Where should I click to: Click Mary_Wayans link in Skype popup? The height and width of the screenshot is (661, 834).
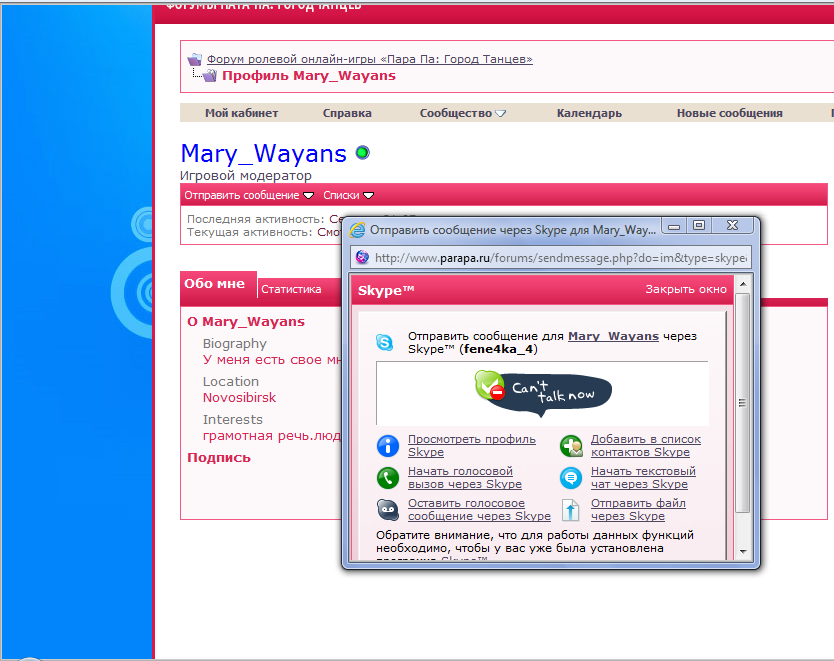pos(613,336)
